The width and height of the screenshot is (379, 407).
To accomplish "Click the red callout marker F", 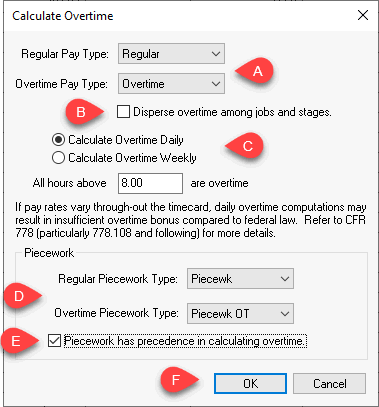I will (x=180, y=380).
